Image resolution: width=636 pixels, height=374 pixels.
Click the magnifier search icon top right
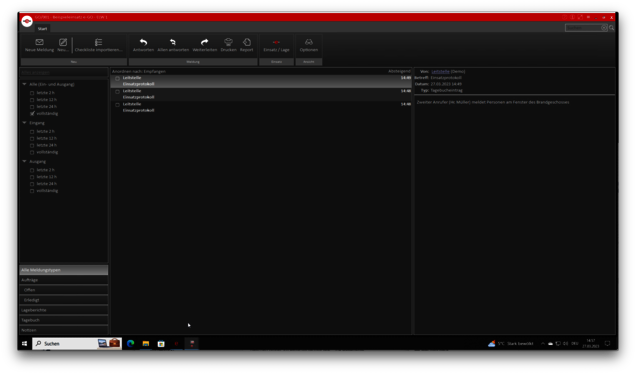[611, 28]
